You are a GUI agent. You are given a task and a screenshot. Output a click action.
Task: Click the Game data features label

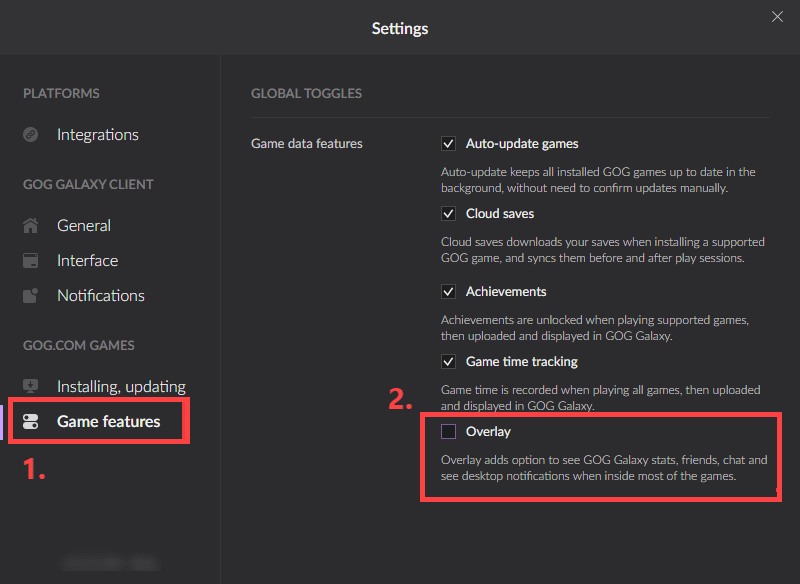coord(307,144)
